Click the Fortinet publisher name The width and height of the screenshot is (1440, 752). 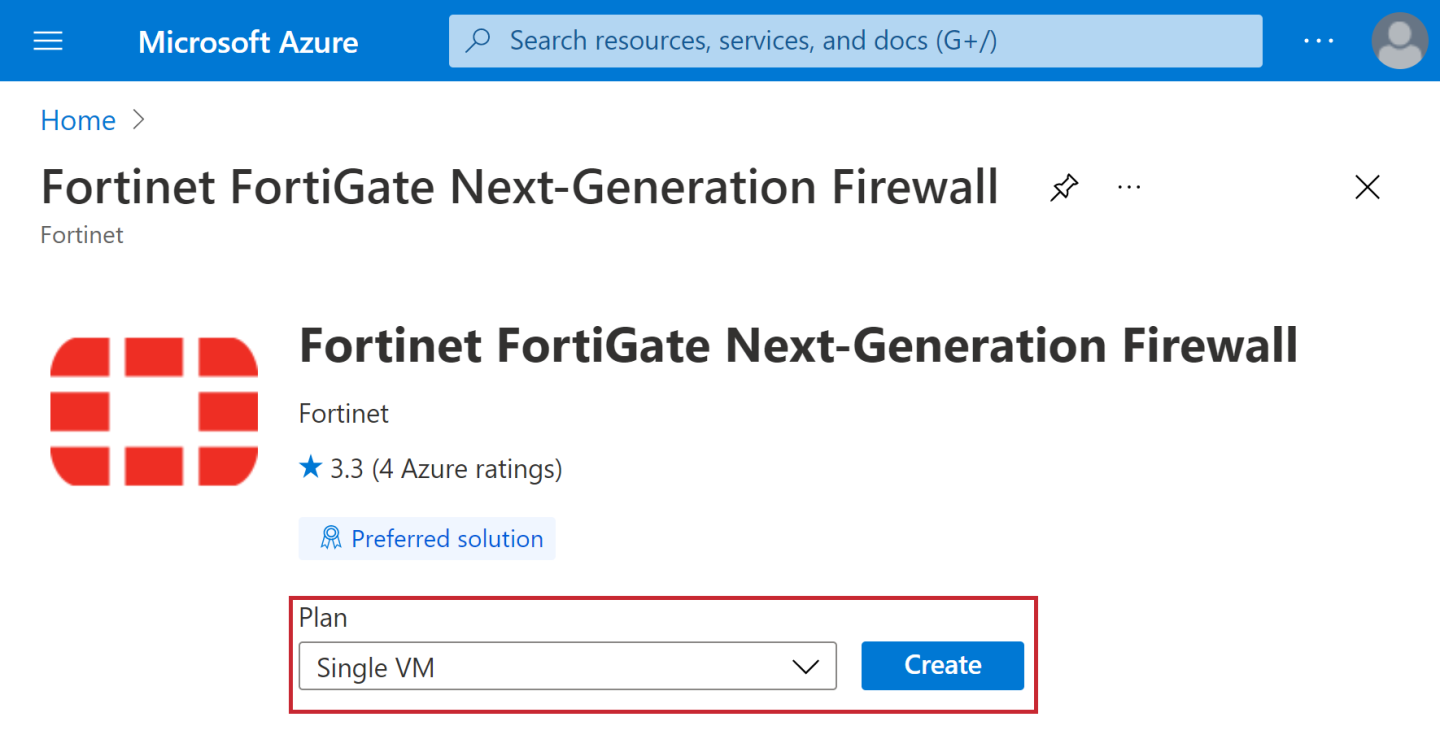tap(343, 413)
